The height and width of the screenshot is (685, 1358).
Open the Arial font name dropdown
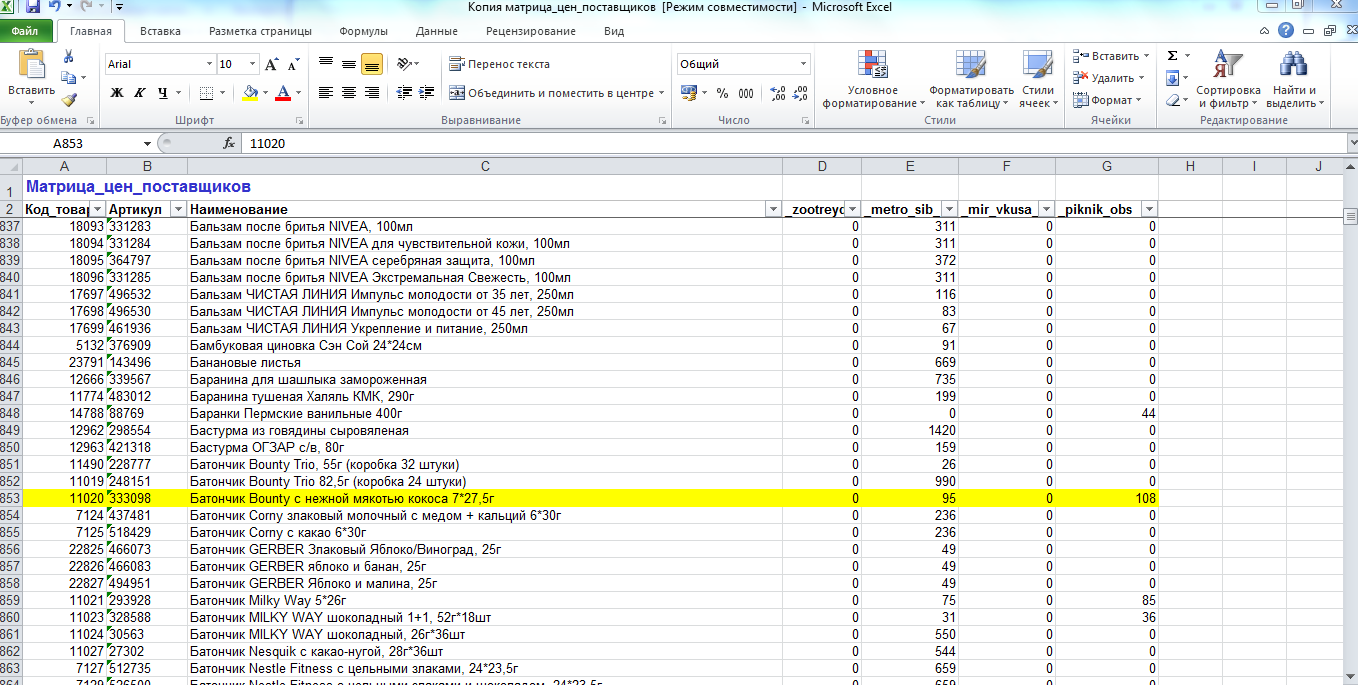[x=208, y=64]
